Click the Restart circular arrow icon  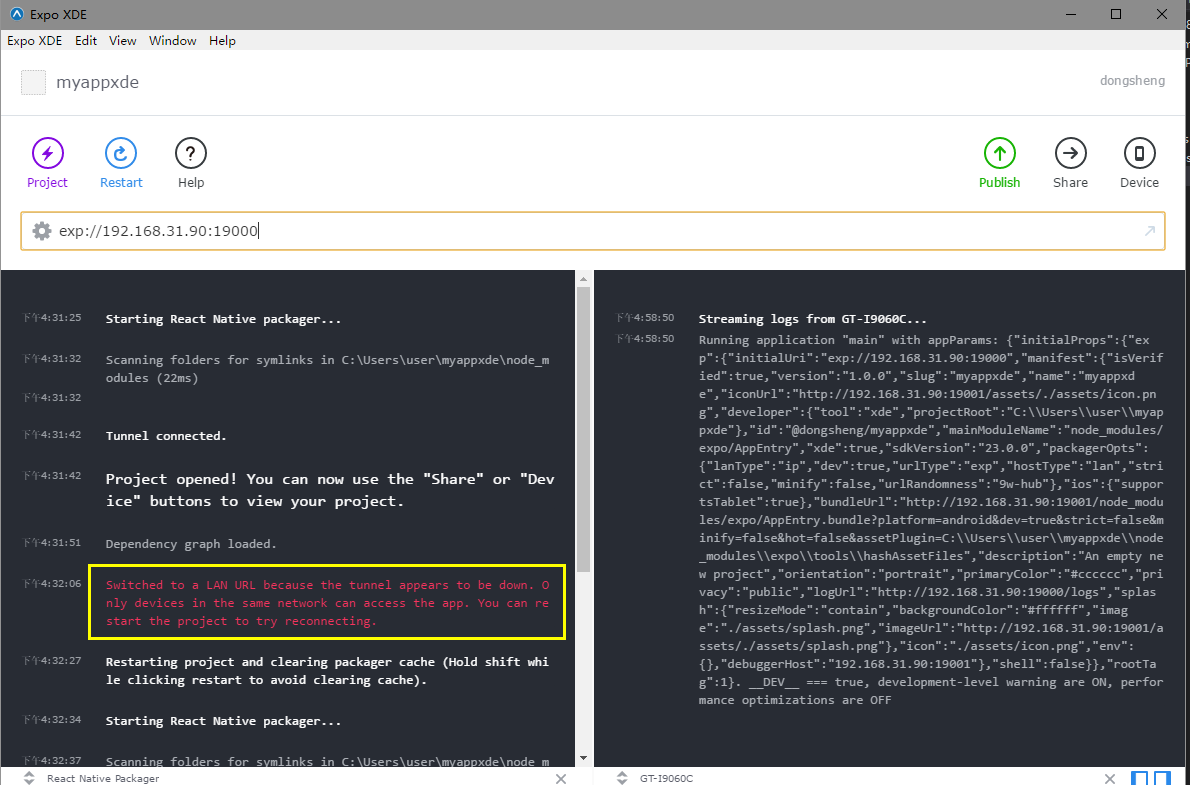(x=121, y=153)
